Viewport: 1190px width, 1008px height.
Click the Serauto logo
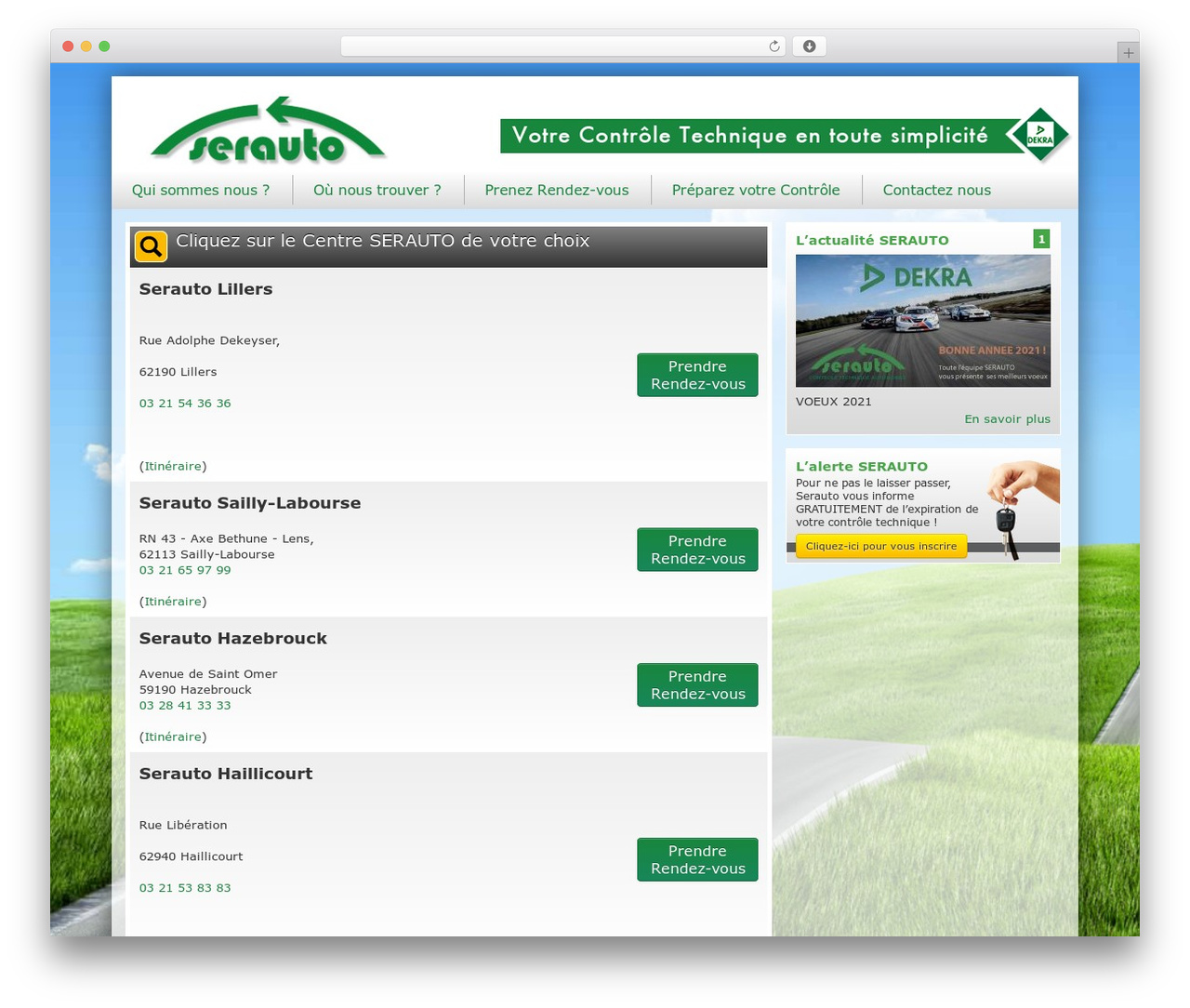pos(268,130)
